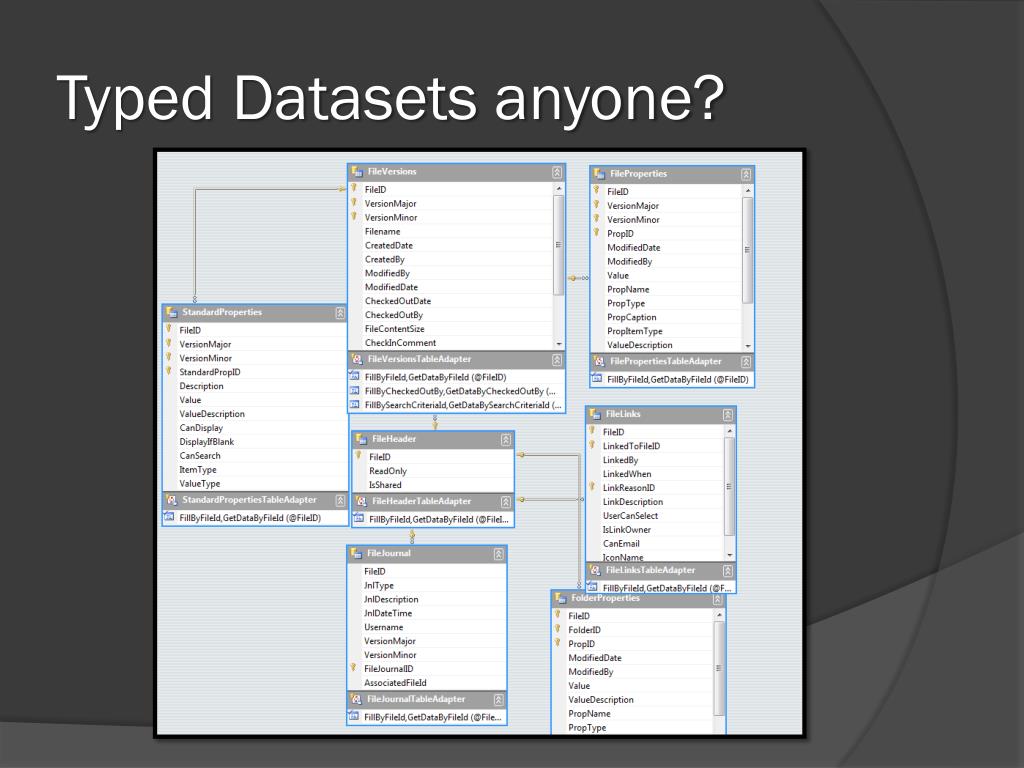Select ValueDescription column in FolderProperties

tap(601, 700)
